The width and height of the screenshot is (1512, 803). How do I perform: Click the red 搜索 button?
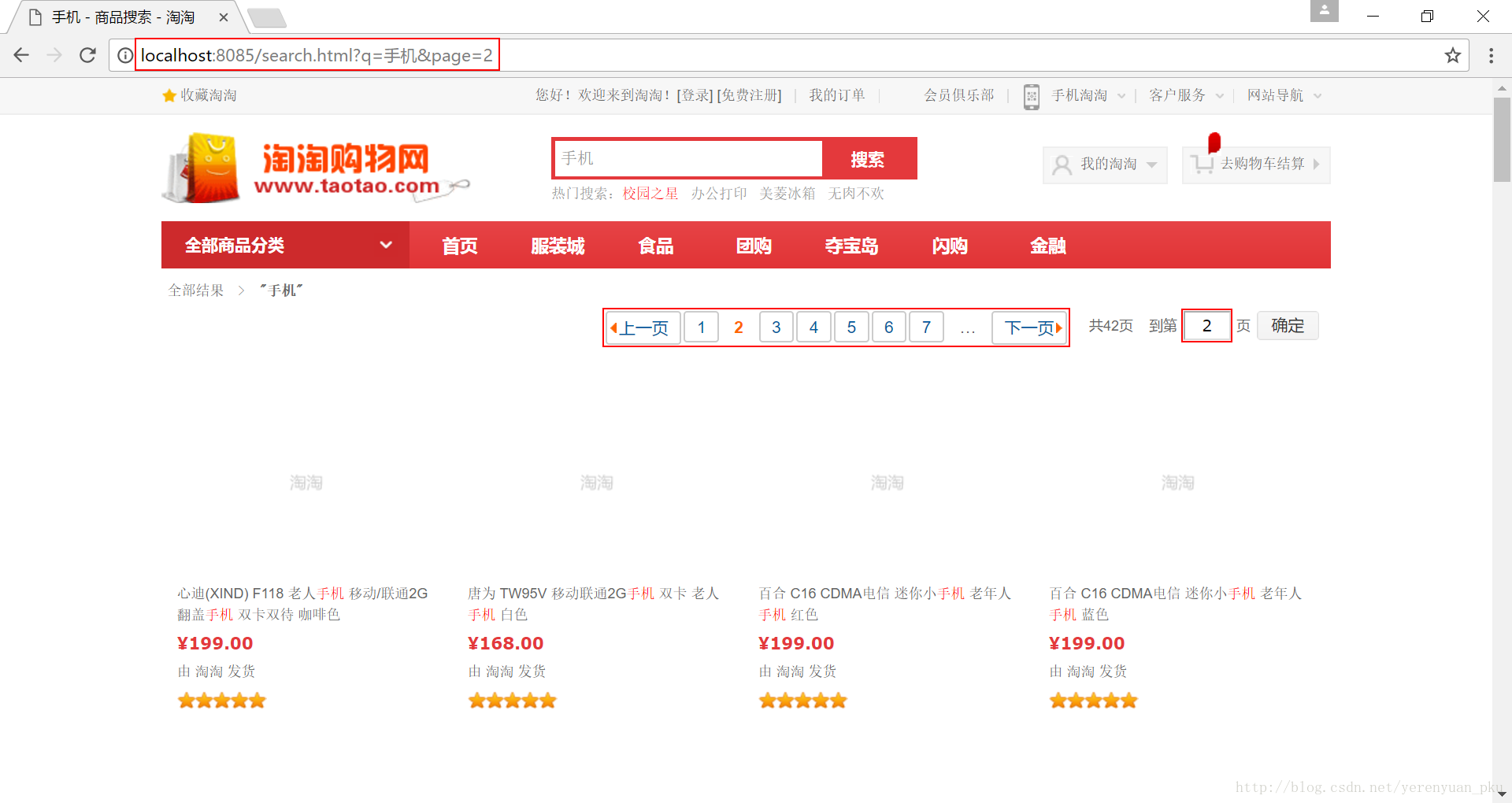869,159
